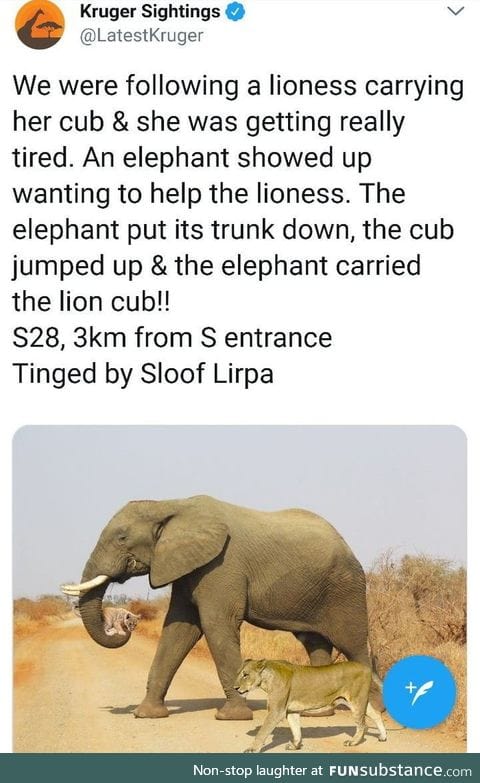Expand the tweet options chevron
This screenshot has height=783, width=480.
456,11
